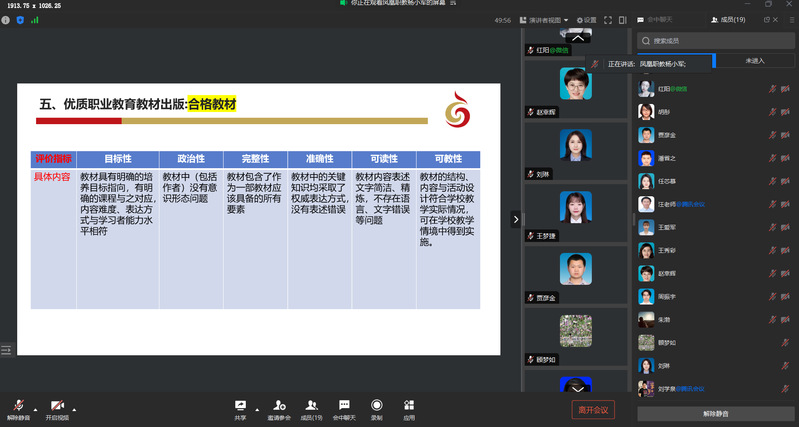
Task: Click the start video camera icon
Action: [57, 404]
